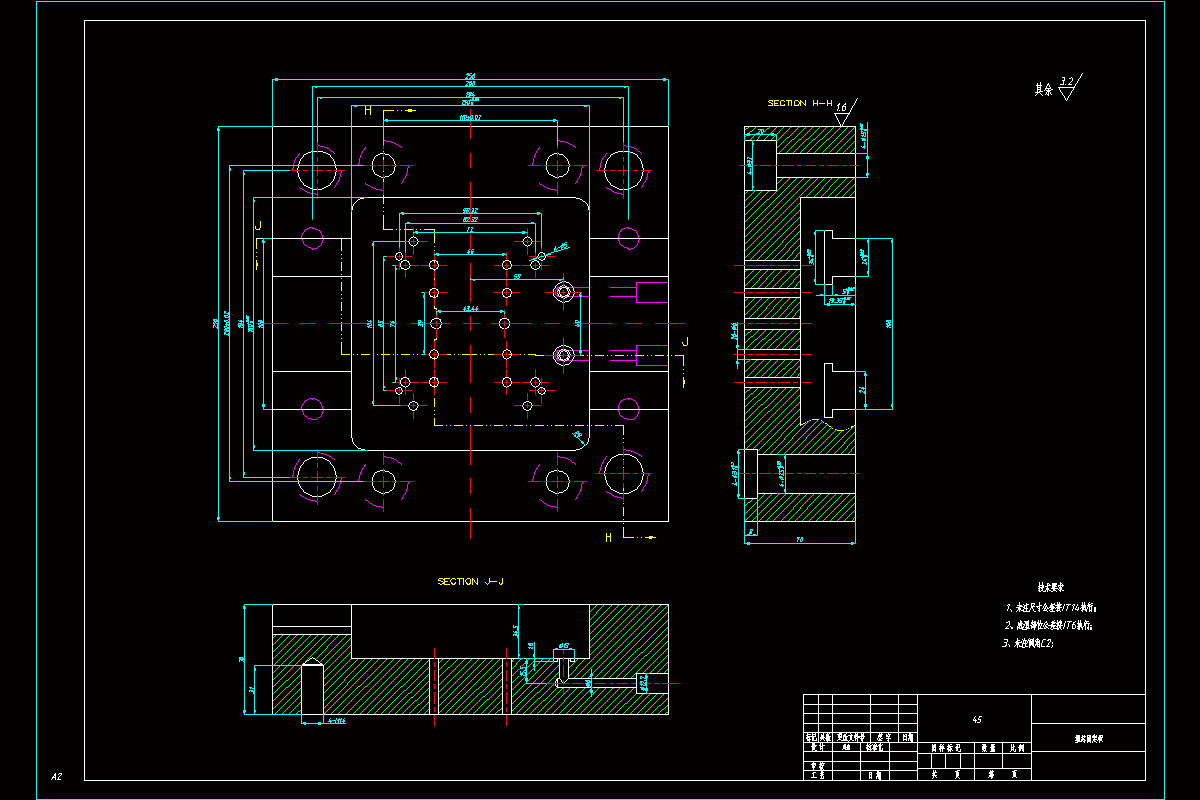Click the '3.2' roughness value

[x=1067, y=81]
